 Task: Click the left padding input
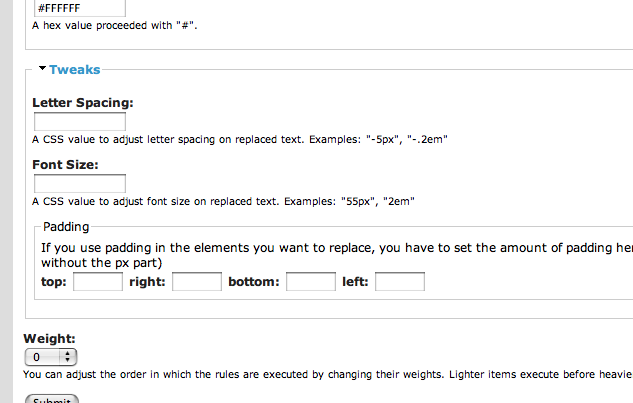[x=399, y=282]
